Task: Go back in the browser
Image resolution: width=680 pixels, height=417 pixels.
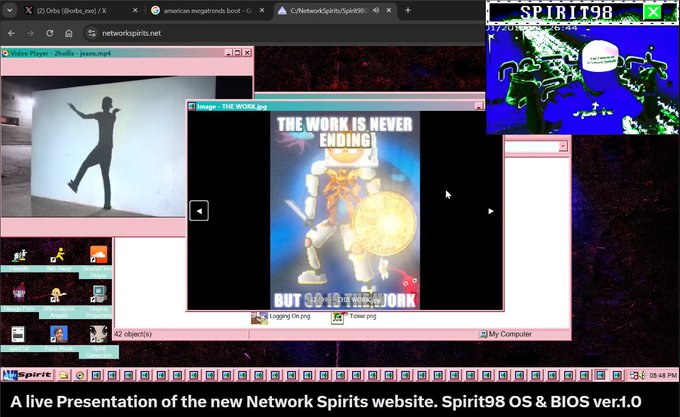Action: point(12,33)
